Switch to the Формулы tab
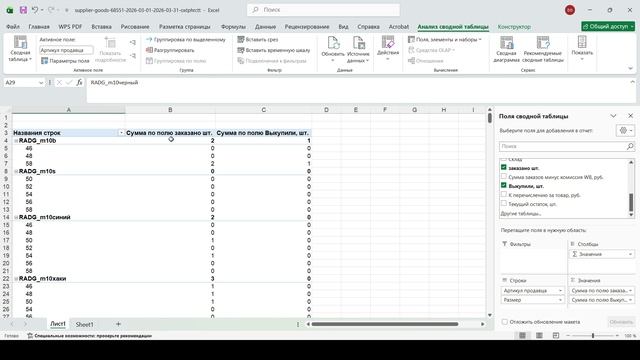The height and width of the screenshot is (360, 640). click(233, 27)
